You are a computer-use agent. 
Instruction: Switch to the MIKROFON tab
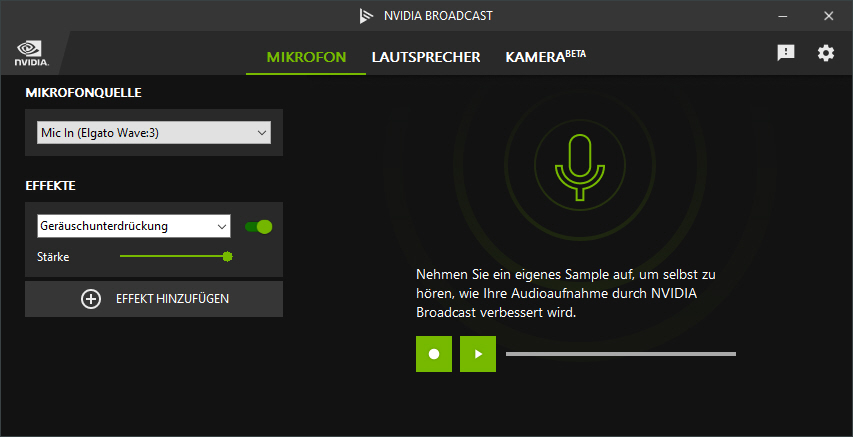pyautogui.click(x=306, y=57)
